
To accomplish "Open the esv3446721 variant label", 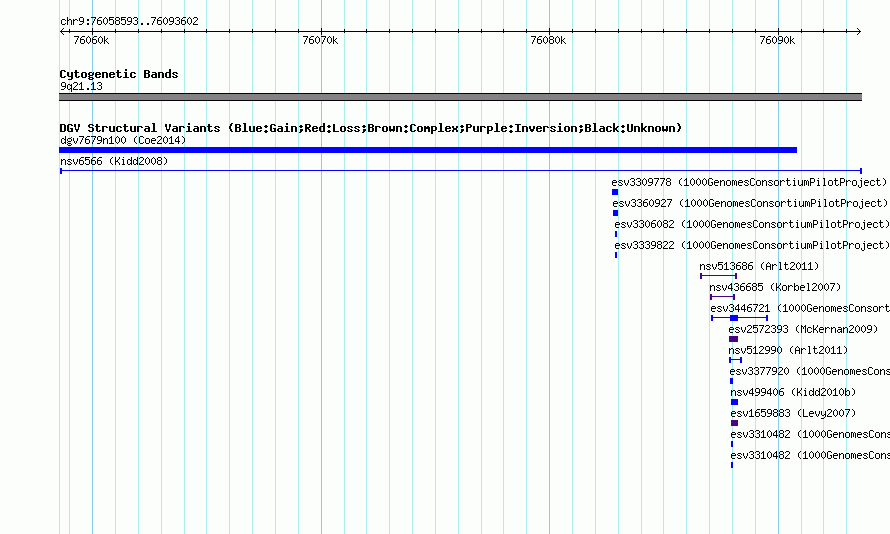I will coord(800,308).
